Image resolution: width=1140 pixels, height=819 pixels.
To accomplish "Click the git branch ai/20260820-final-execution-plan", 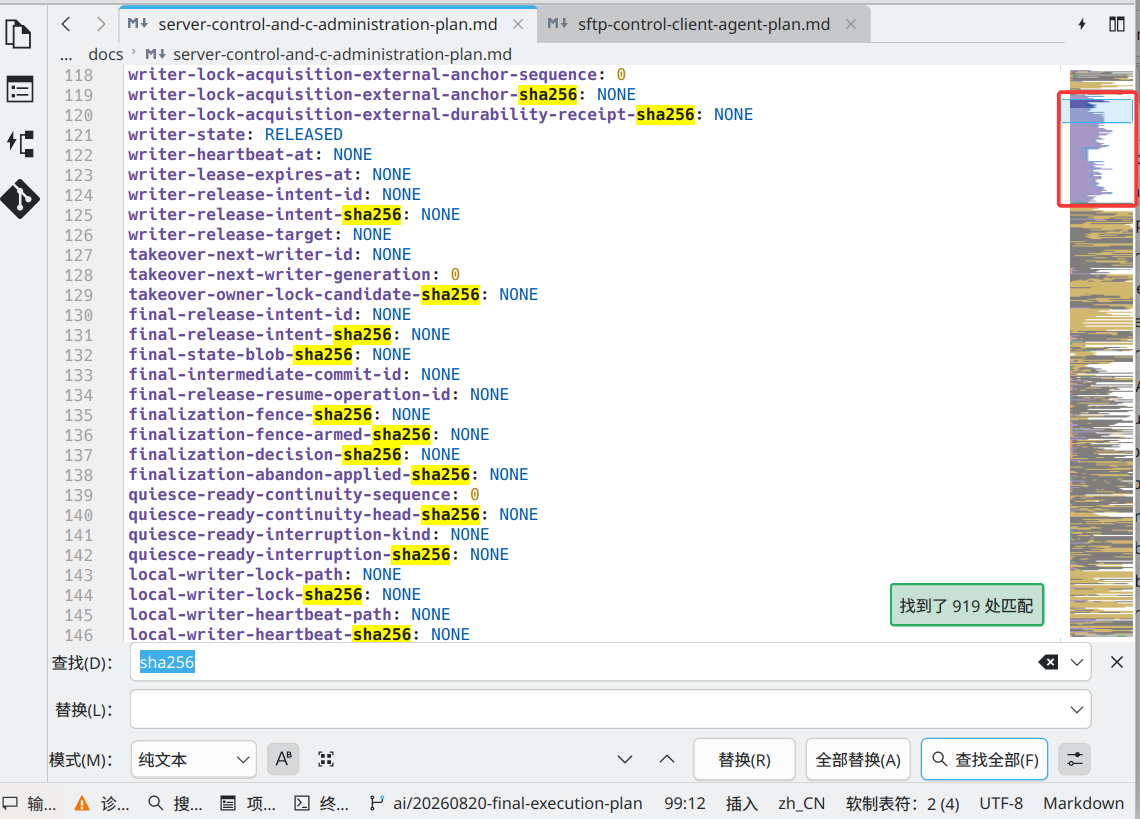I will coord(506,803).
